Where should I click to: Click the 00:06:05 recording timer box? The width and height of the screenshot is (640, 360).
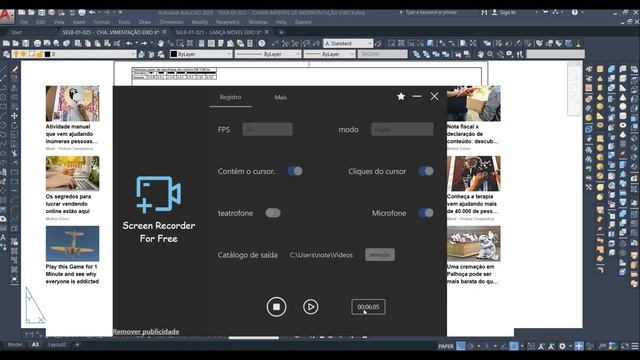368,307
